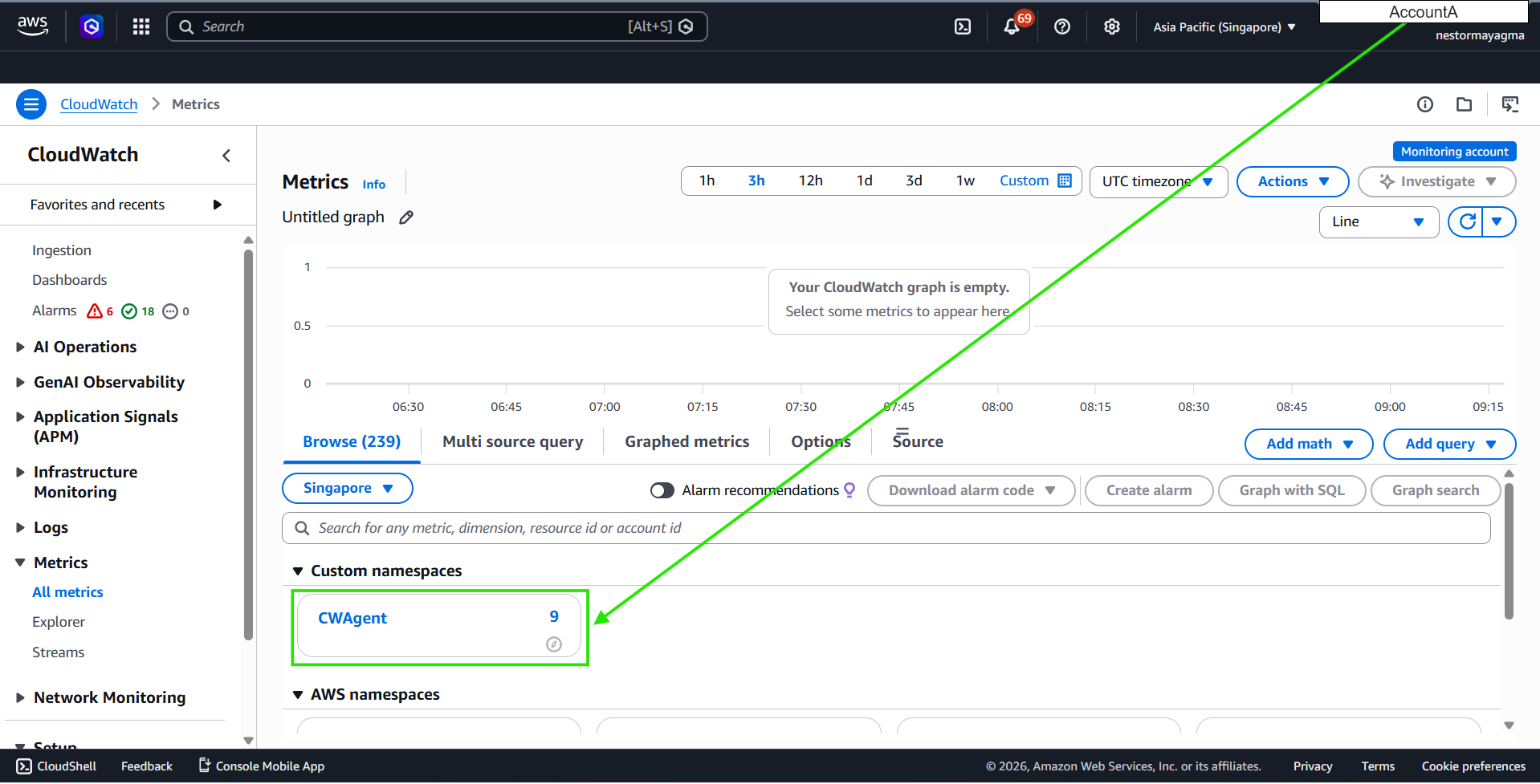This screenshot has height=784, width=1540.
Task: Click the folder icon in breadcrumb bar
Action: point(1465,104)
